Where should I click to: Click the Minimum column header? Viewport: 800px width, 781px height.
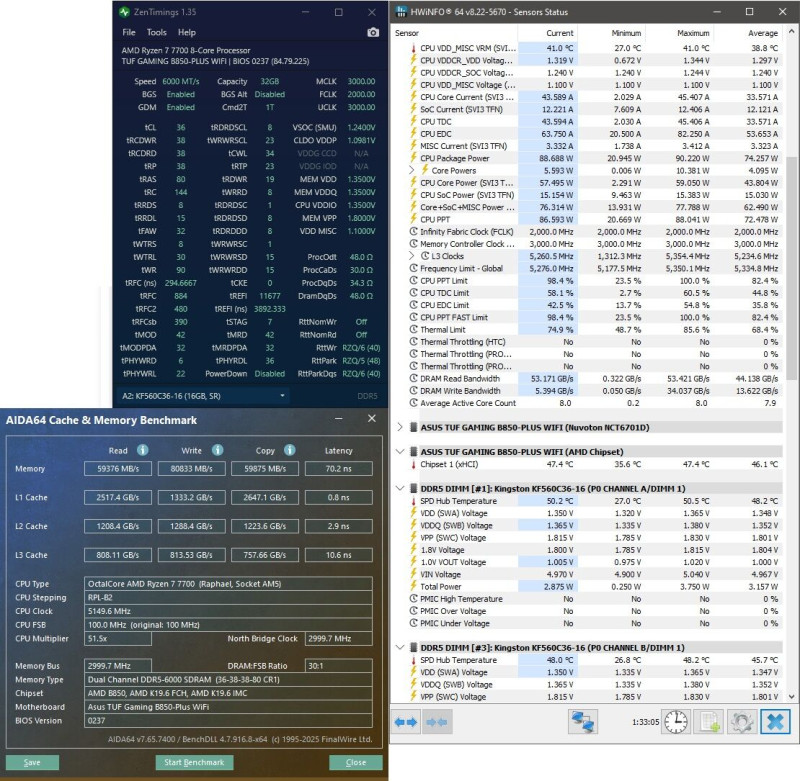[x=611, y=33]
